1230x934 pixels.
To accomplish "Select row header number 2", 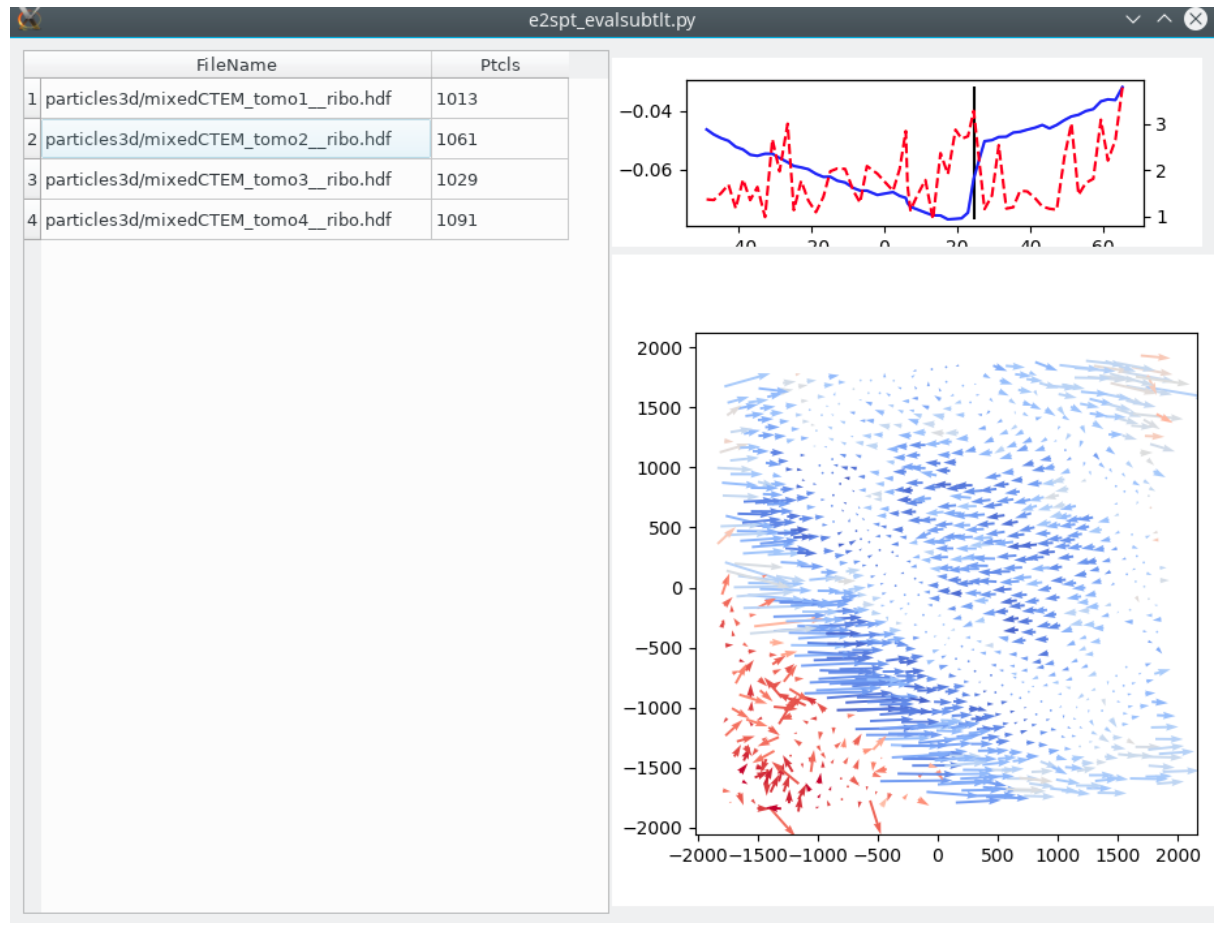I will (x=32, y=139).
